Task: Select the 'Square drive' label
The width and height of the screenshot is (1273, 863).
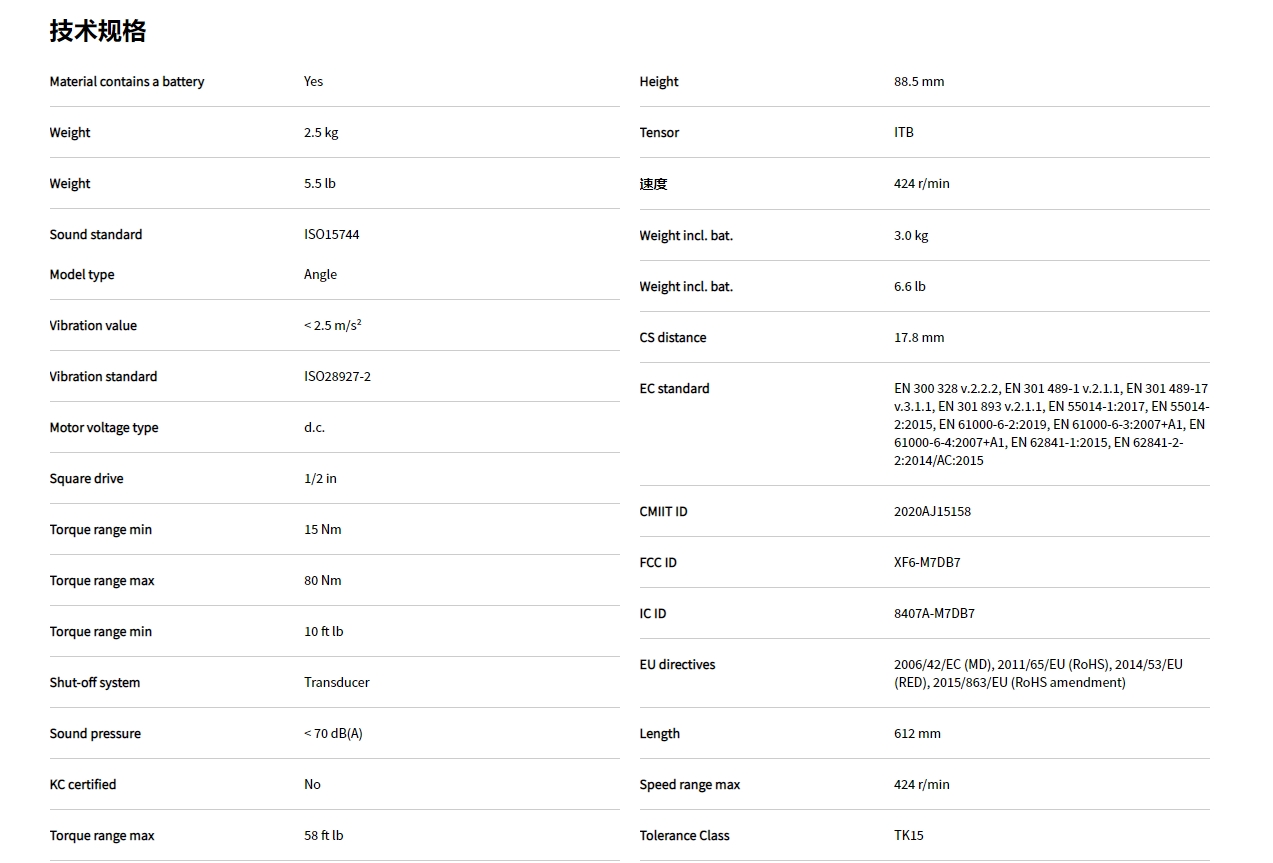Action: click(87, 479)
